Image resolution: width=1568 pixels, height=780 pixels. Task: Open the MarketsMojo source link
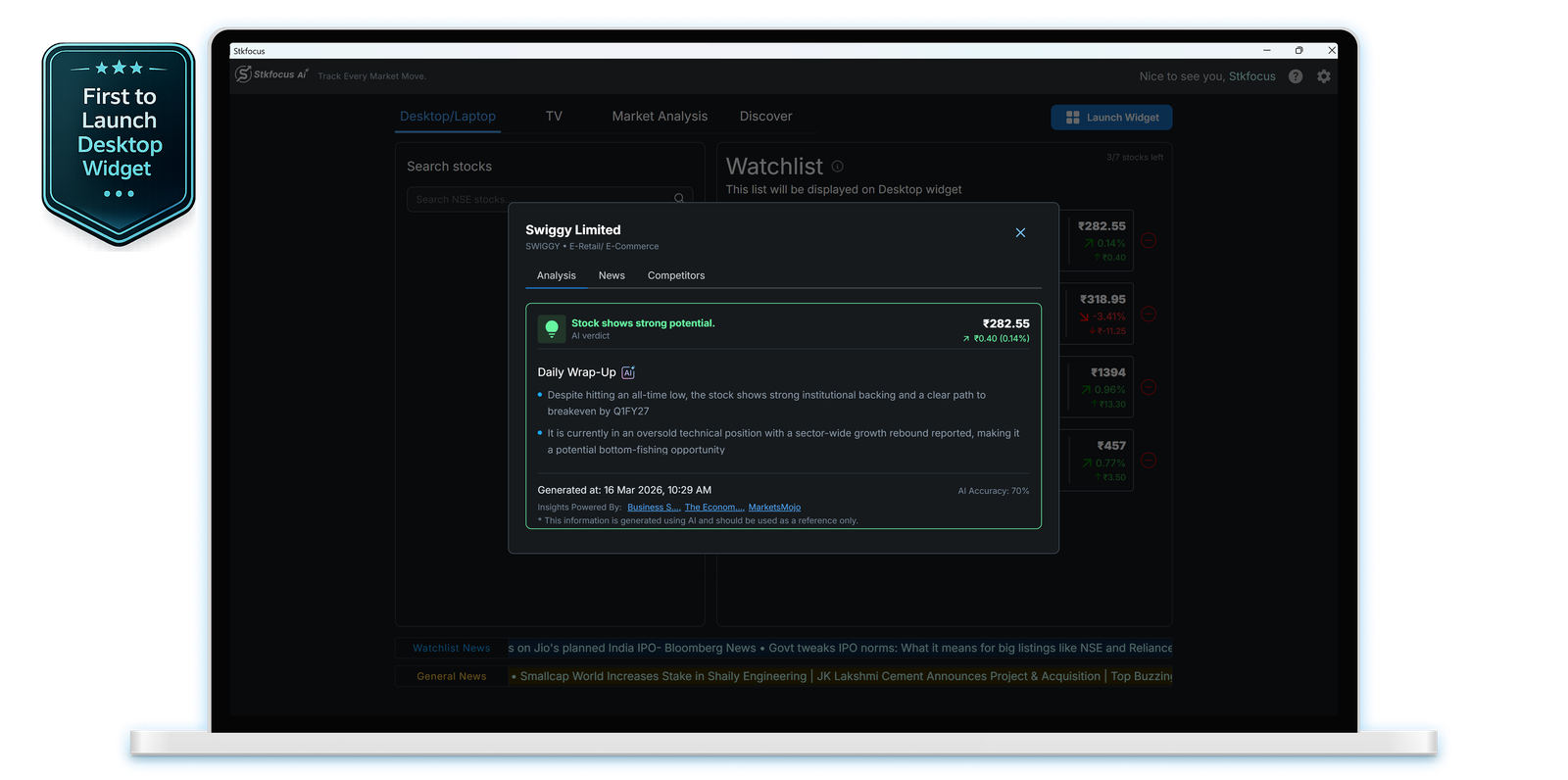774,508
